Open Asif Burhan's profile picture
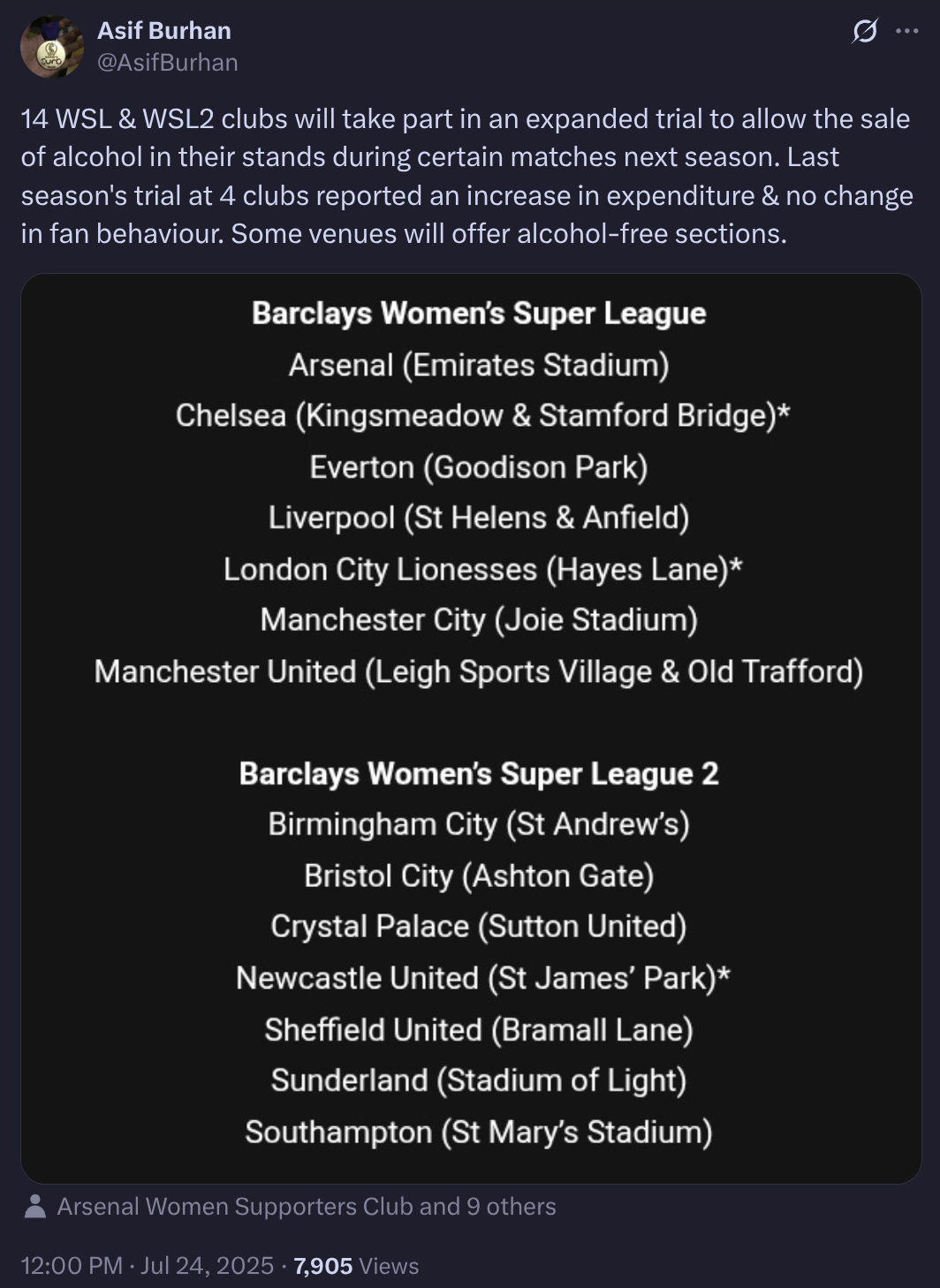Screen dimensions: 940x1288 click(x=52, y=46)
